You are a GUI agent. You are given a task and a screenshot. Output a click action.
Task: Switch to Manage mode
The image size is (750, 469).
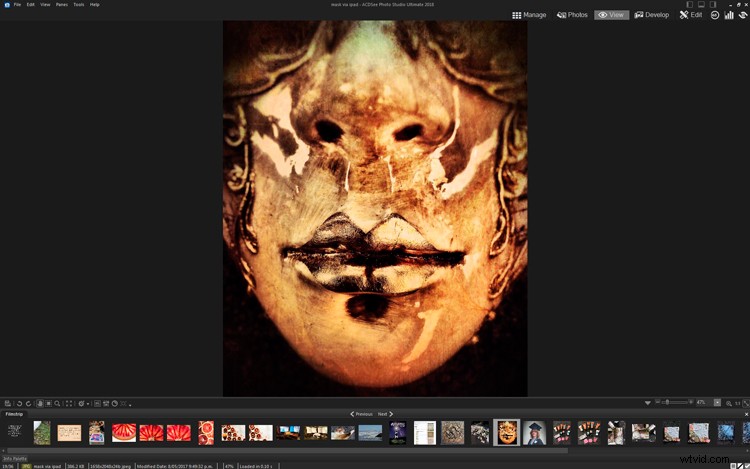click(529, 15)
